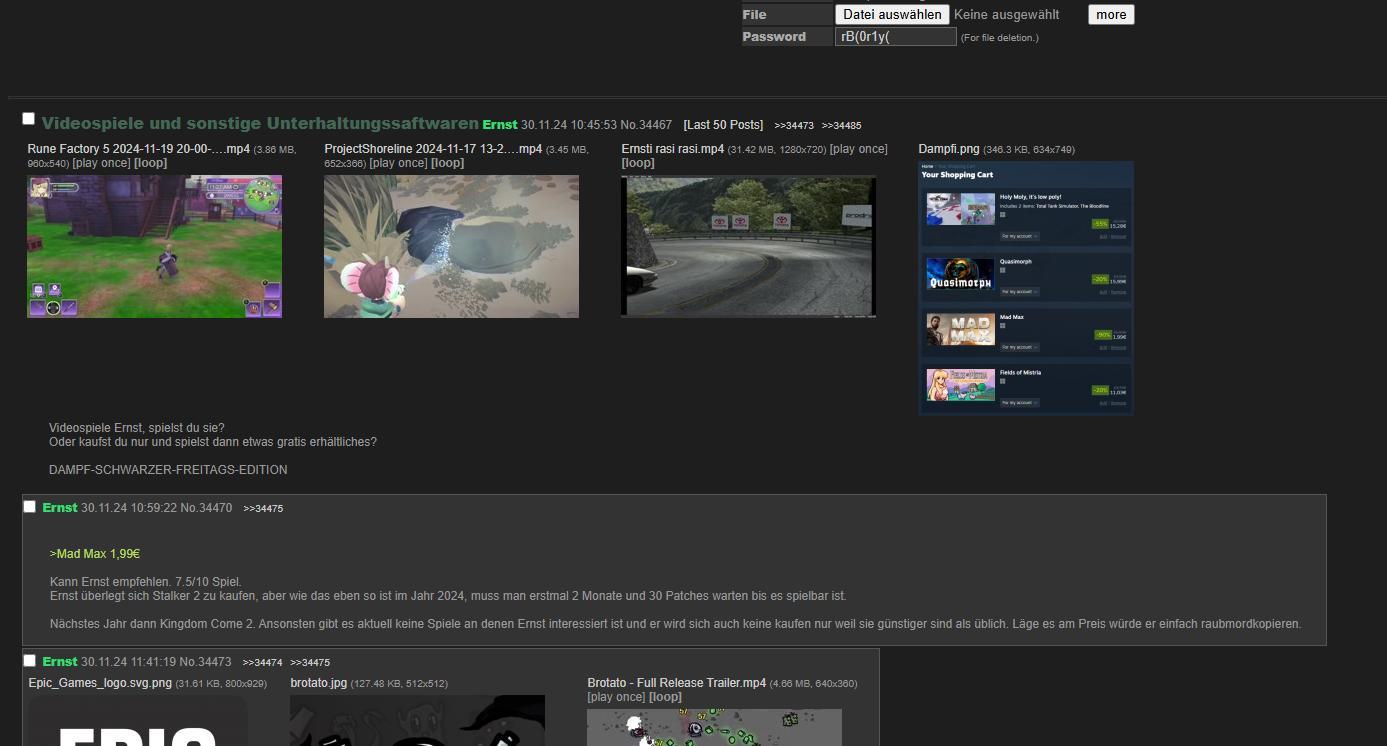
Task: Open the ProjectShoreline video thumbnail
Action: click(x=451, y=247)
